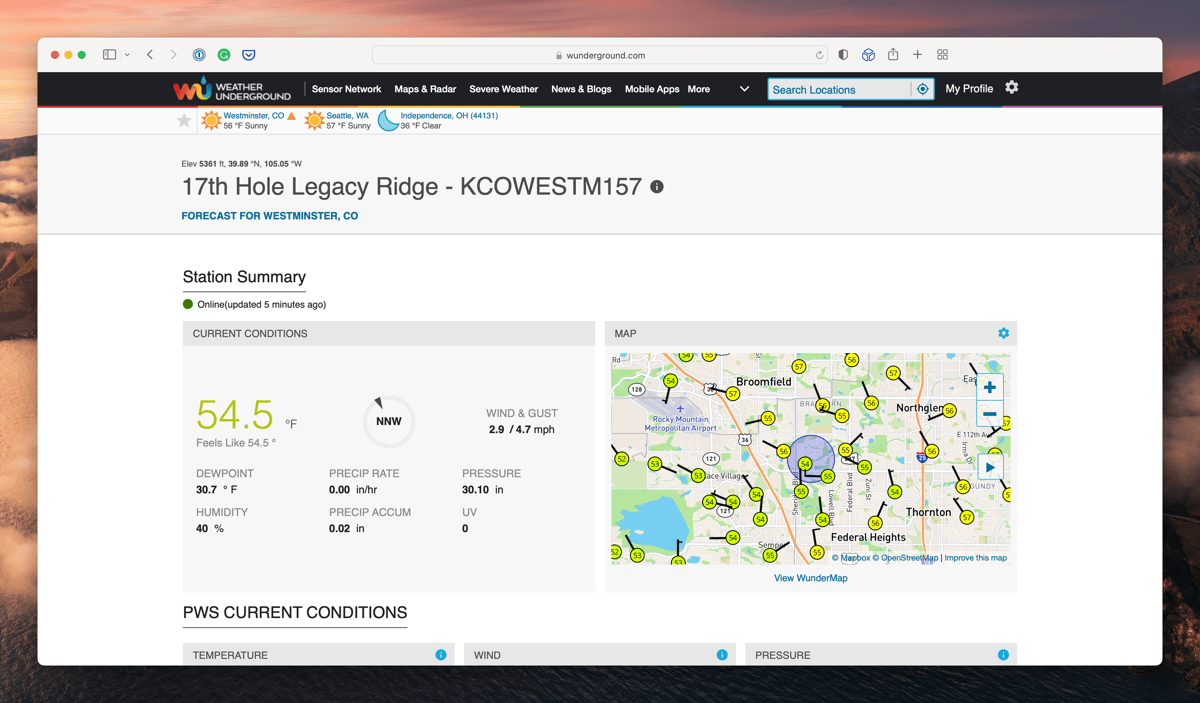Click the Pocket extension icon
1200x703 pixels.
249,55
